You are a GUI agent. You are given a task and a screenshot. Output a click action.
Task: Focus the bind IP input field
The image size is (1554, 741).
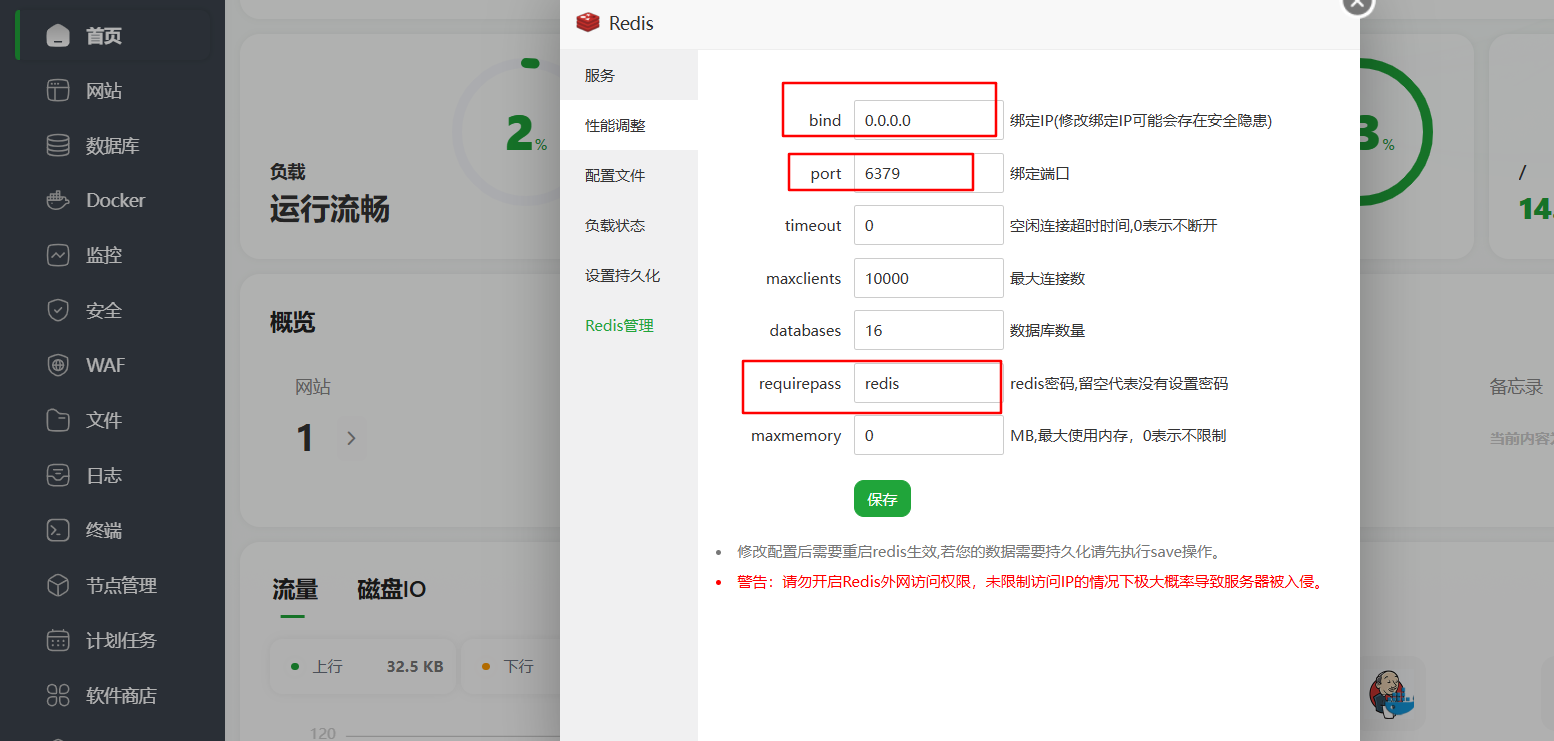click(x=929, y=120)
